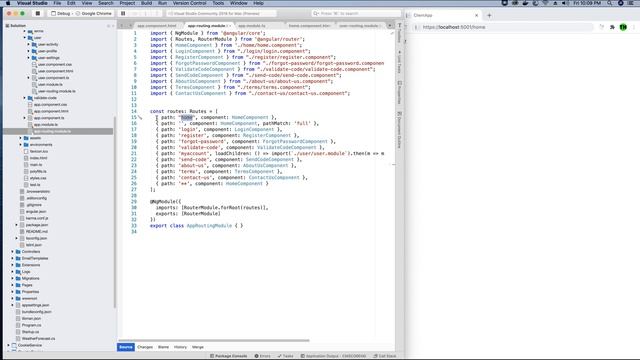Open the Search menu
640x360 pixels.
click(106, 3)
